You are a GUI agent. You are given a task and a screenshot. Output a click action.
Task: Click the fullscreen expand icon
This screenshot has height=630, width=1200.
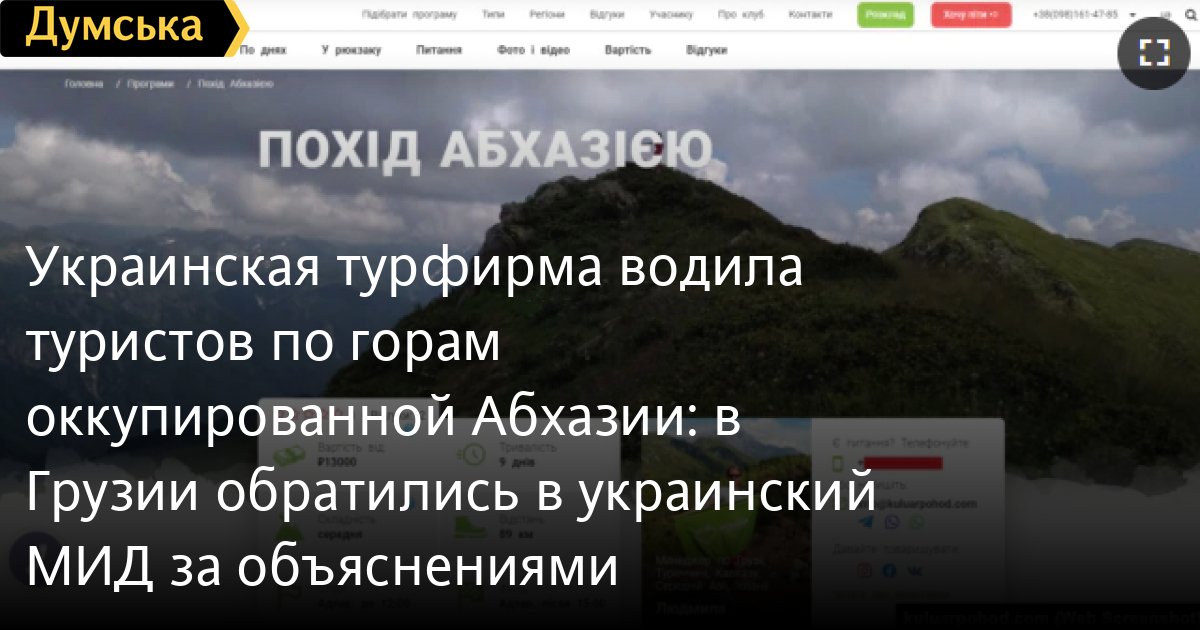click(1154, 53)
